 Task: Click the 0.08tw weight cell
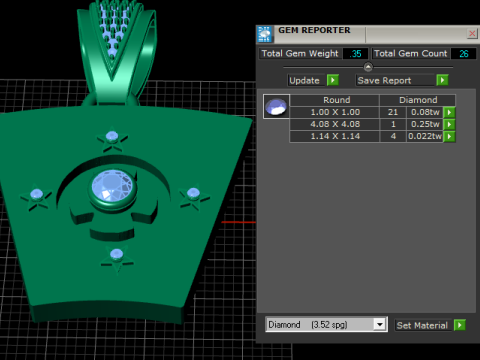click(425, 112)
